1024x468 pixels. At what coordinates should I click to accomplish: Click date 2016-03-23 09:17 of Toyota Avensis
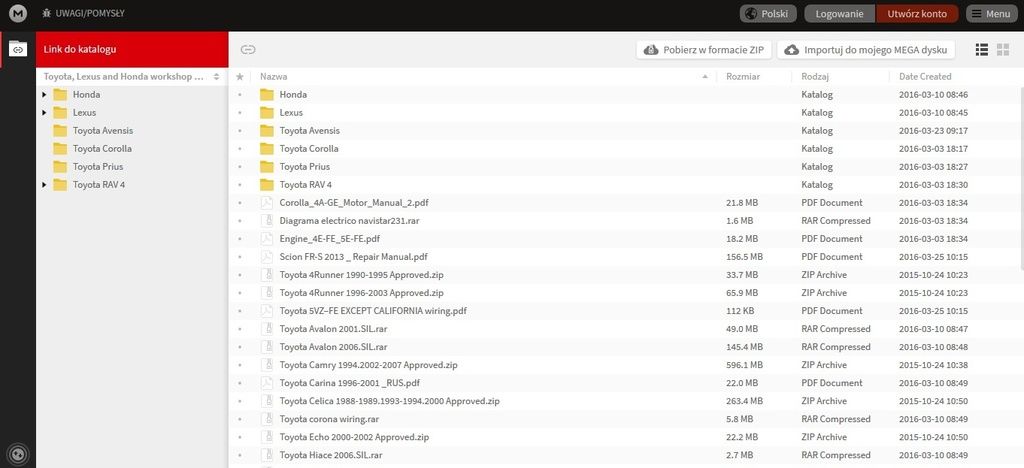click(x=933, y=131)
